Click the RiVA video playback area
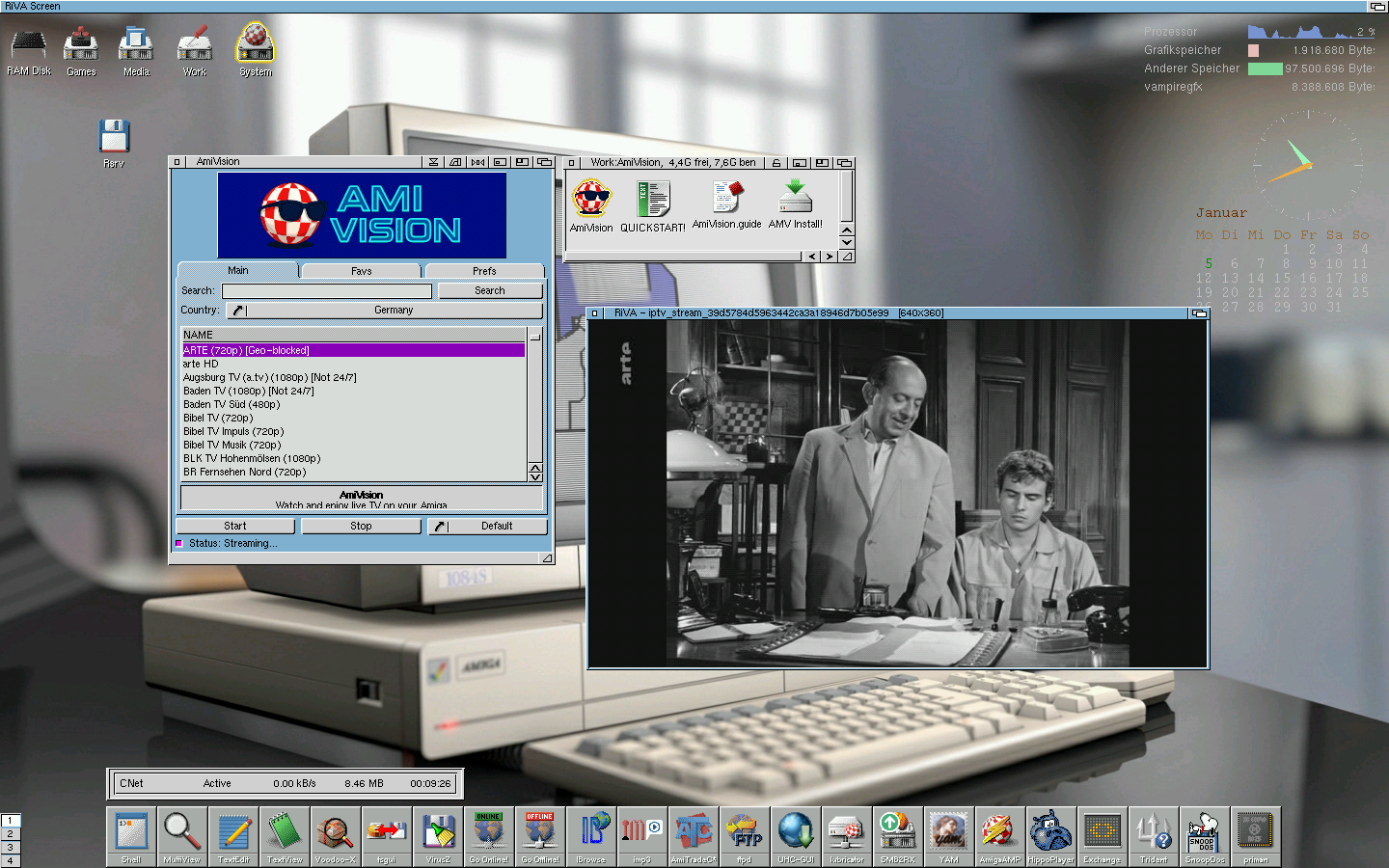 (x=898, y=494)
